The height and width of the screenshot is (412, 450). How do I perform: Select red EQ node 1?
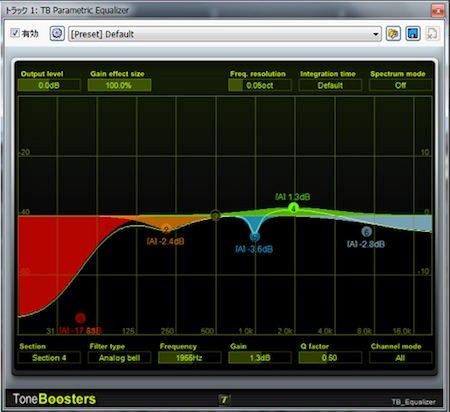80,318
